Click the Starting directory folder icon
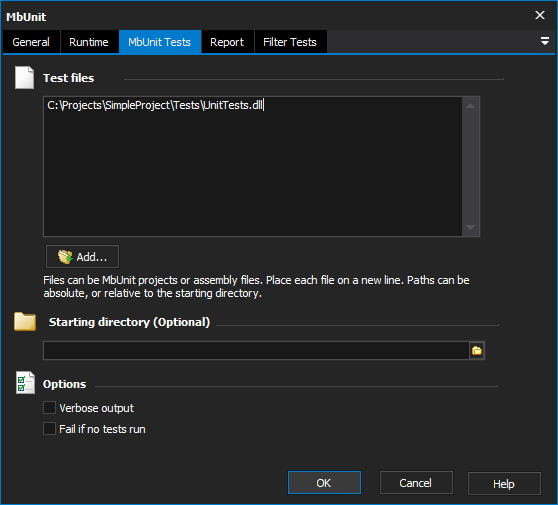 25,322
